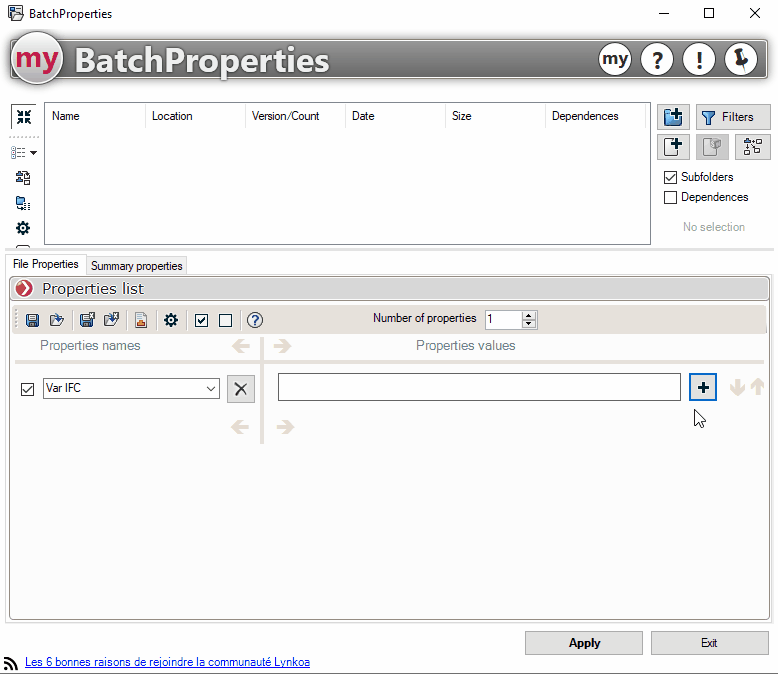Click the Exit button
778x674 pixels.
coord(710,643)
